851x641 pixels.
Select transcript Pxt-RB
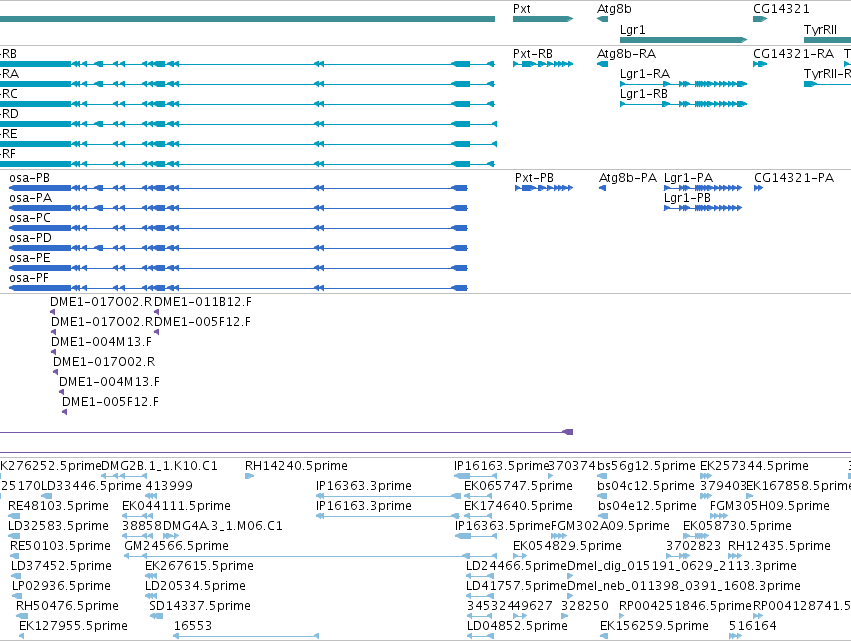point(532,54)
